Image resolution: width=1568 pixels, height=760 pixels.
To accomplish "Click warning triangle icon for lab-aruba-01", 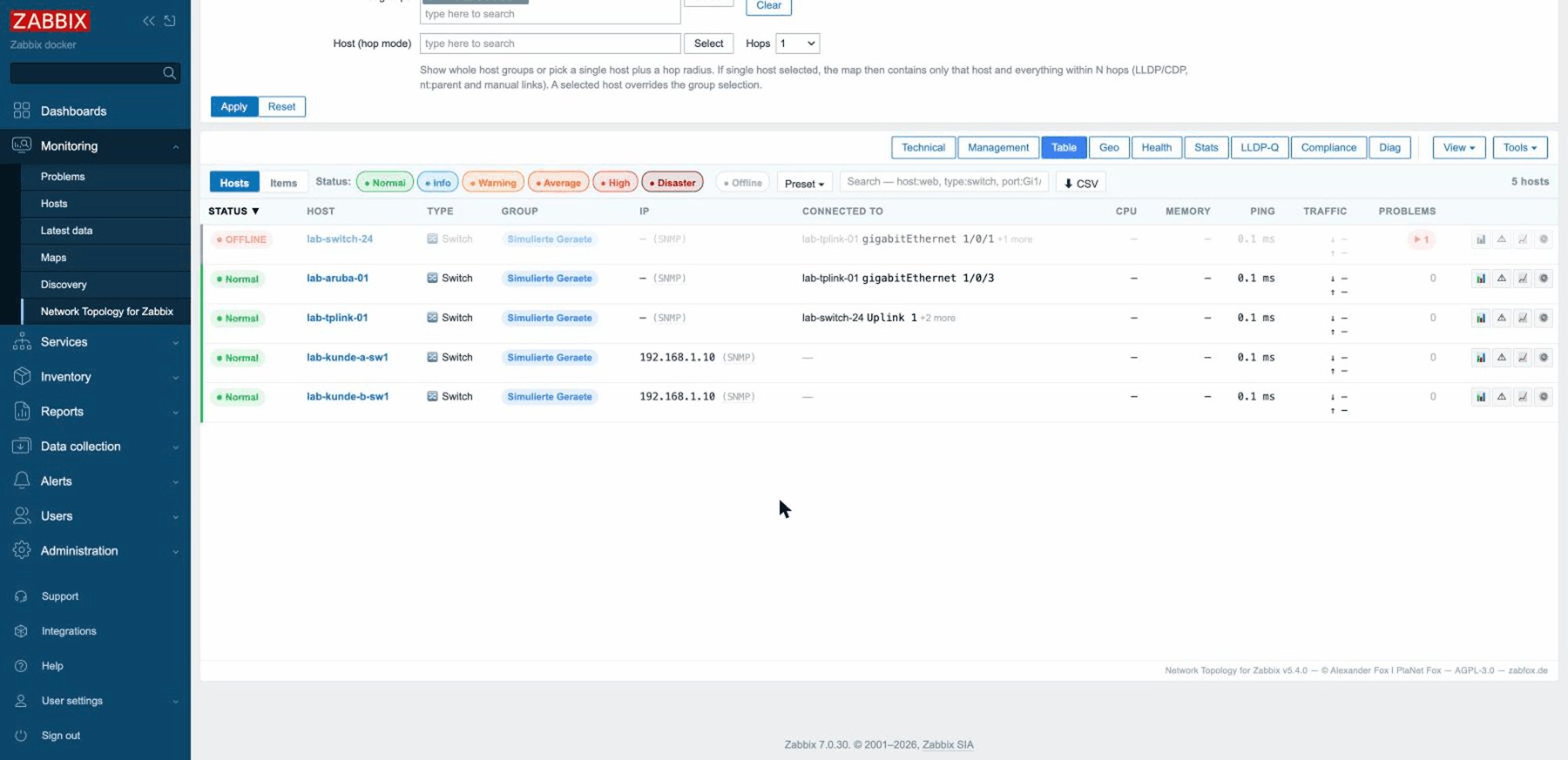I will (x=1501, y=278).
